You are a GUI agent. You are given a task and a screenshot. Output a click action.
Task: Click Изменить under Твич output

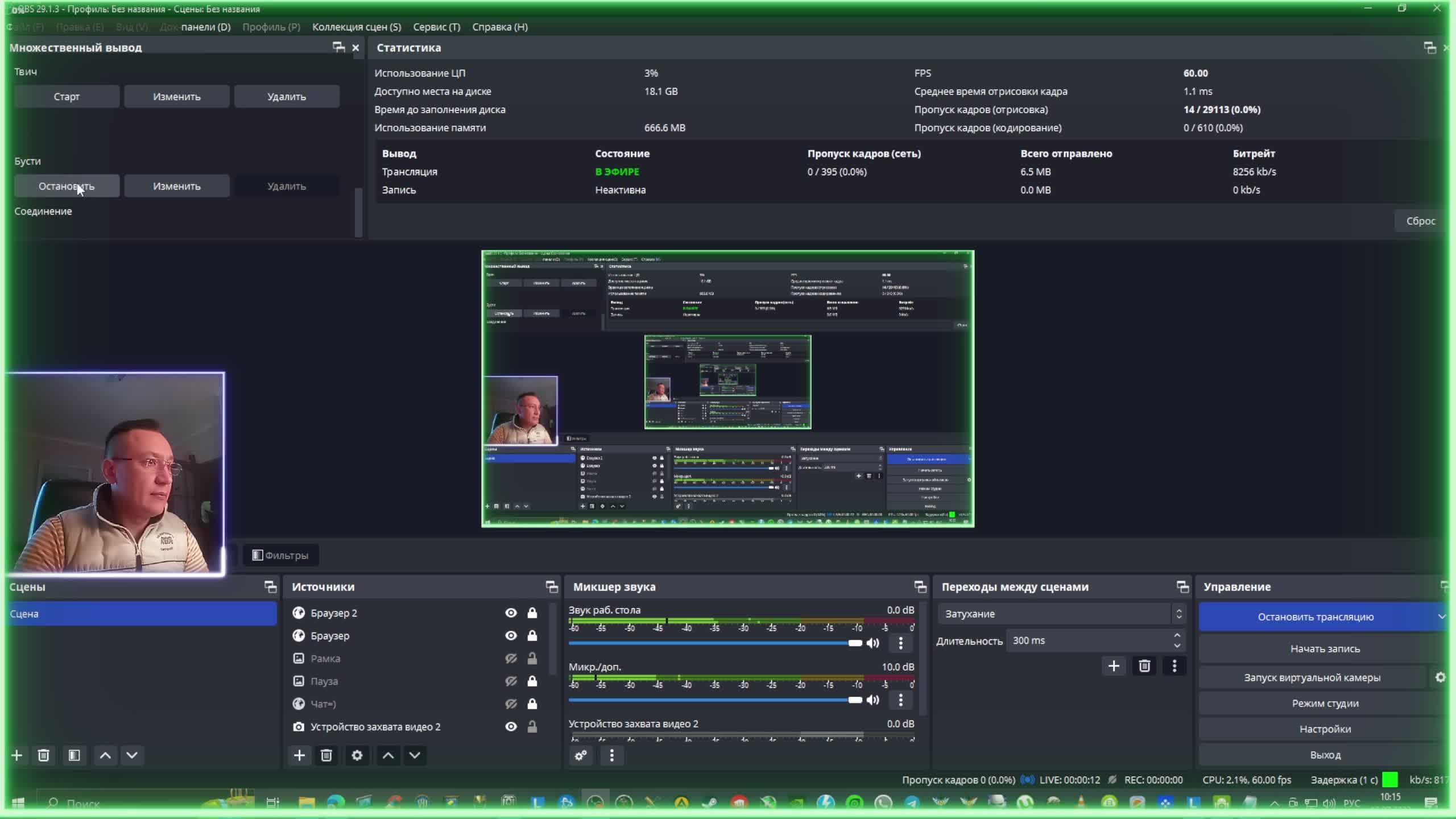pyautogui.click(x=176, y=97)
